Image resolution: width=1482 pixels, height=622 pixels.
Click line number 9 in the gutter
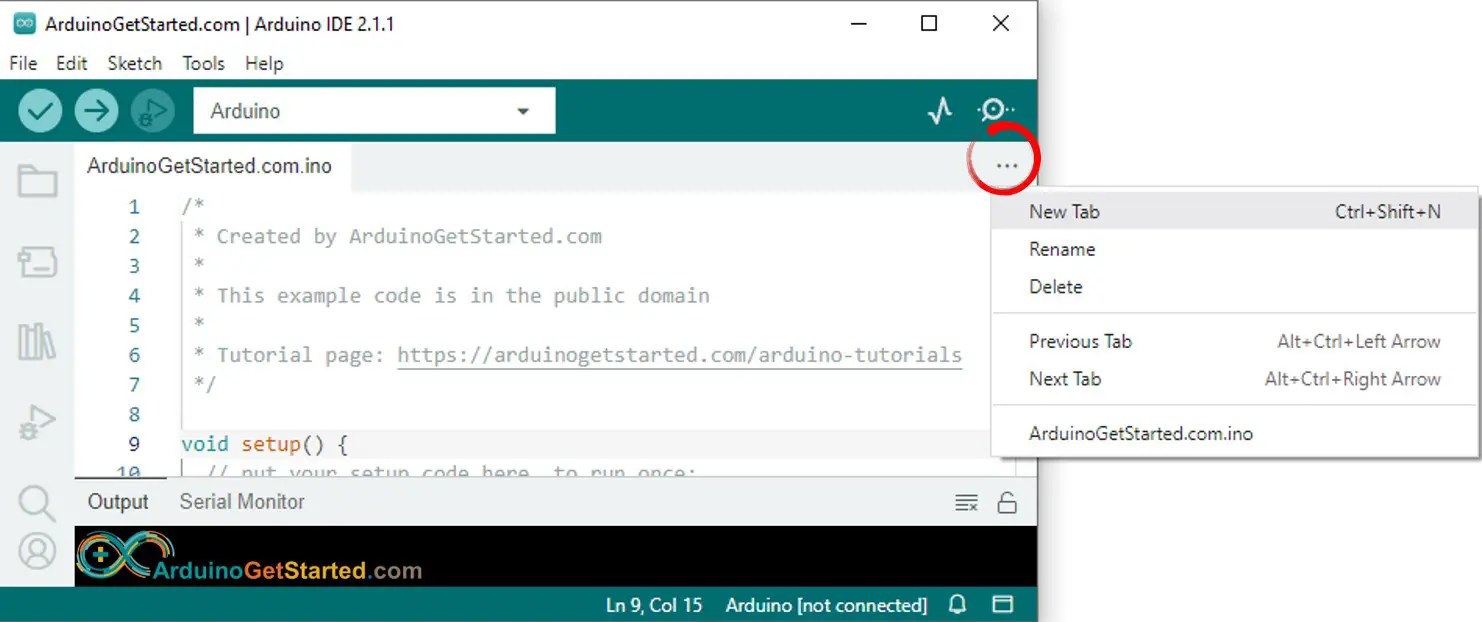[134, 444]
